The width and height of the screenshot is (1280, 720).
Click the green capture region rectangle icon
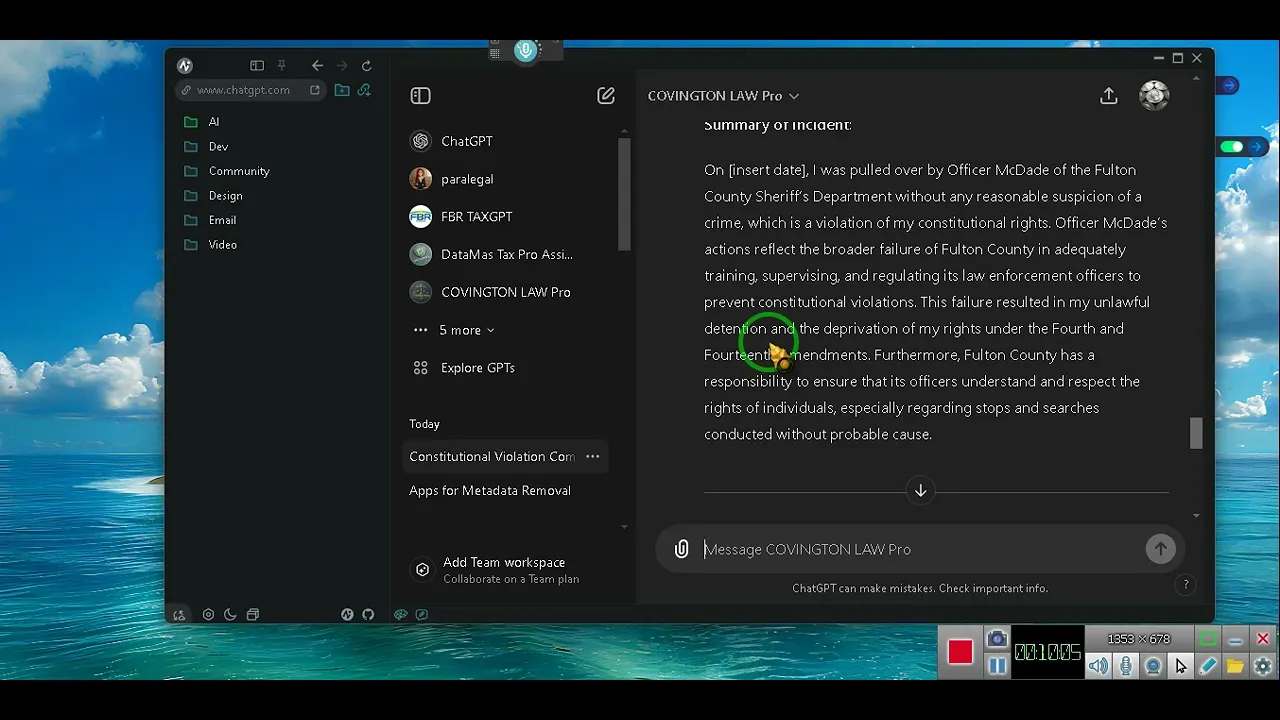pyautogui.click(x=1208, y=639)
